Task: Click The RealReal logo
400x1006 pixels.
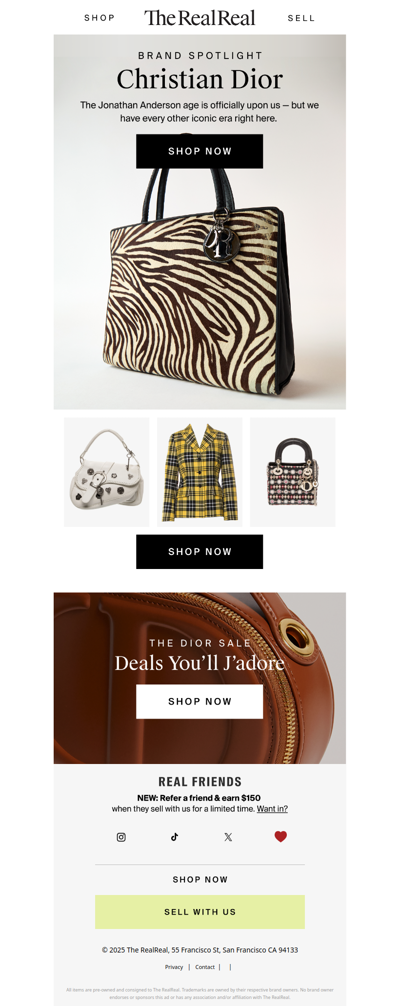Action: (200, 18)
